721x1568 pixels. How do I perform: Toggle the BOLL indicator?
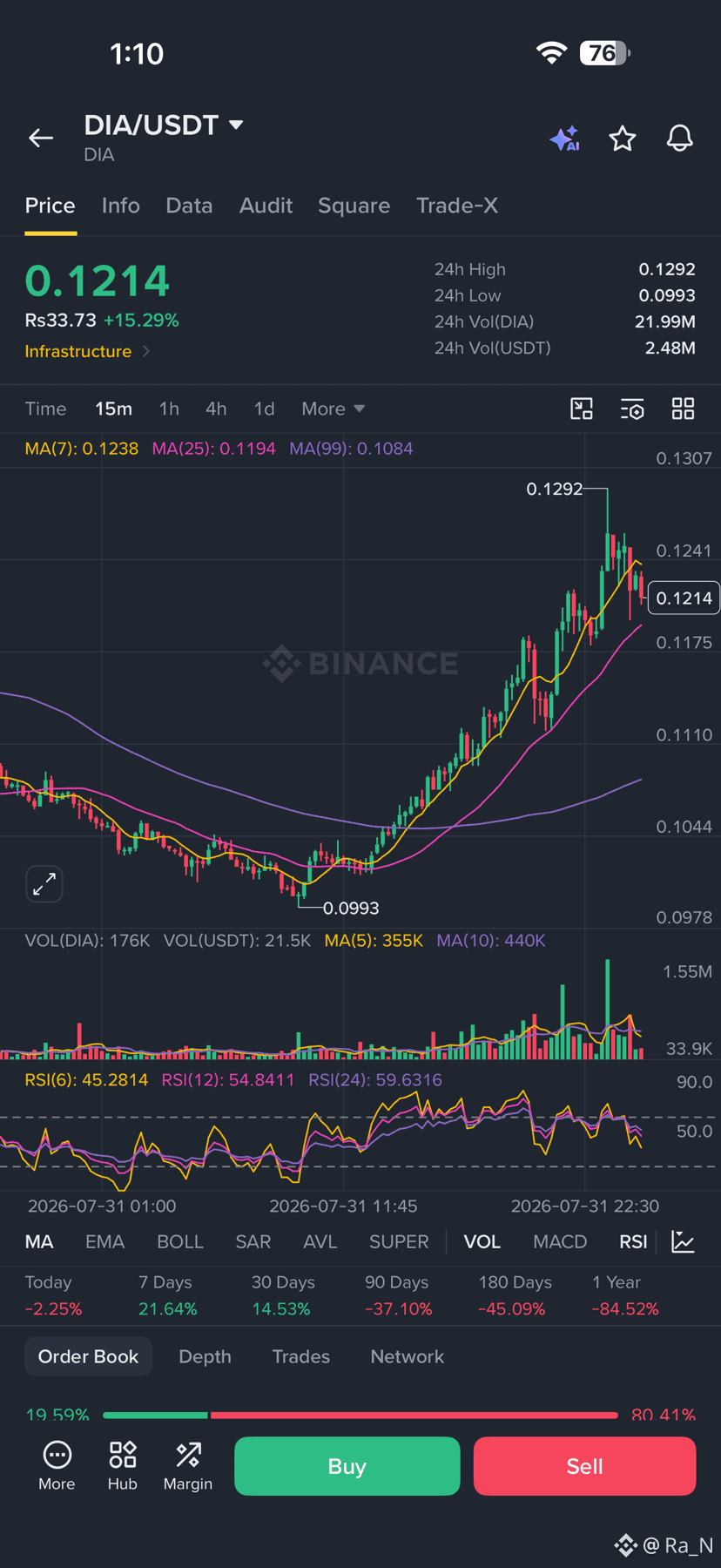coord(180,1242)
